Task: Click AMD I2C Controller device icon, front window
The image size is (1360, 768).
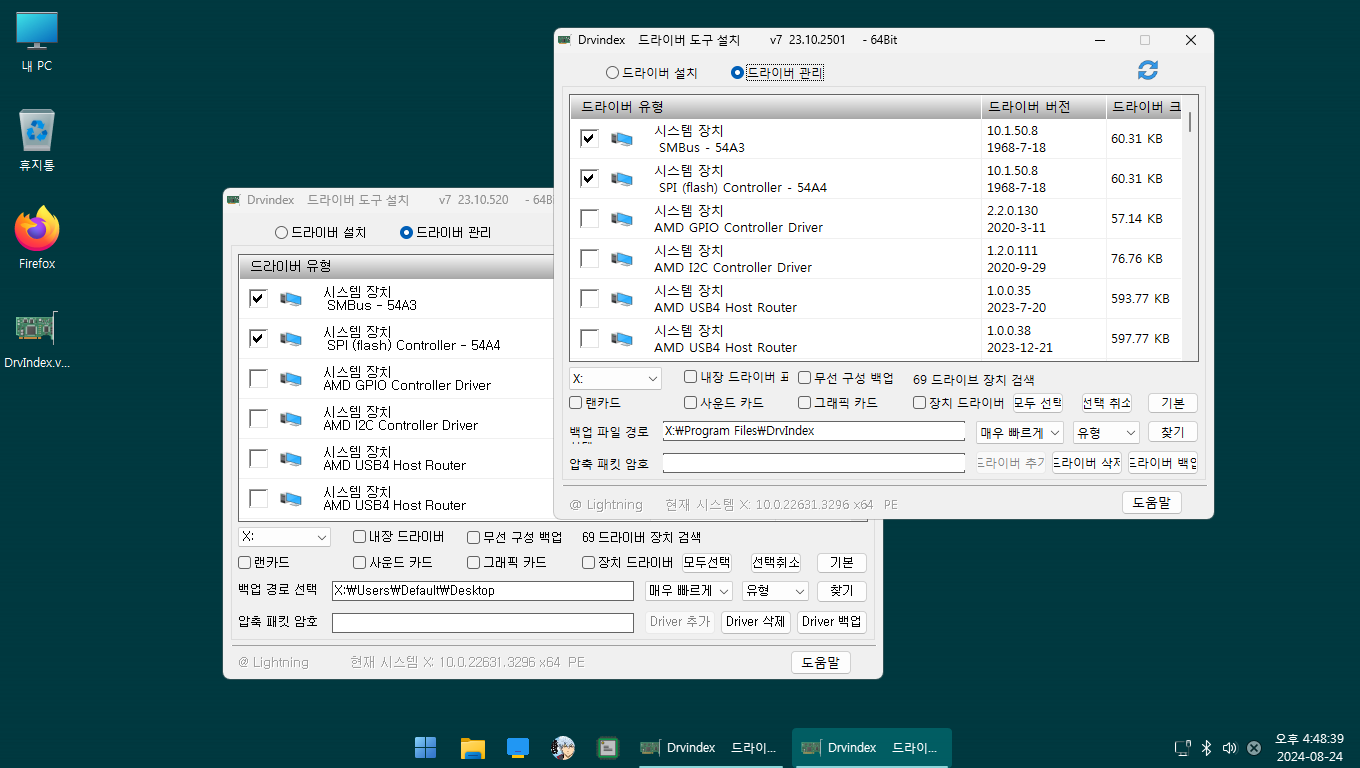Action: click(622, 259)
